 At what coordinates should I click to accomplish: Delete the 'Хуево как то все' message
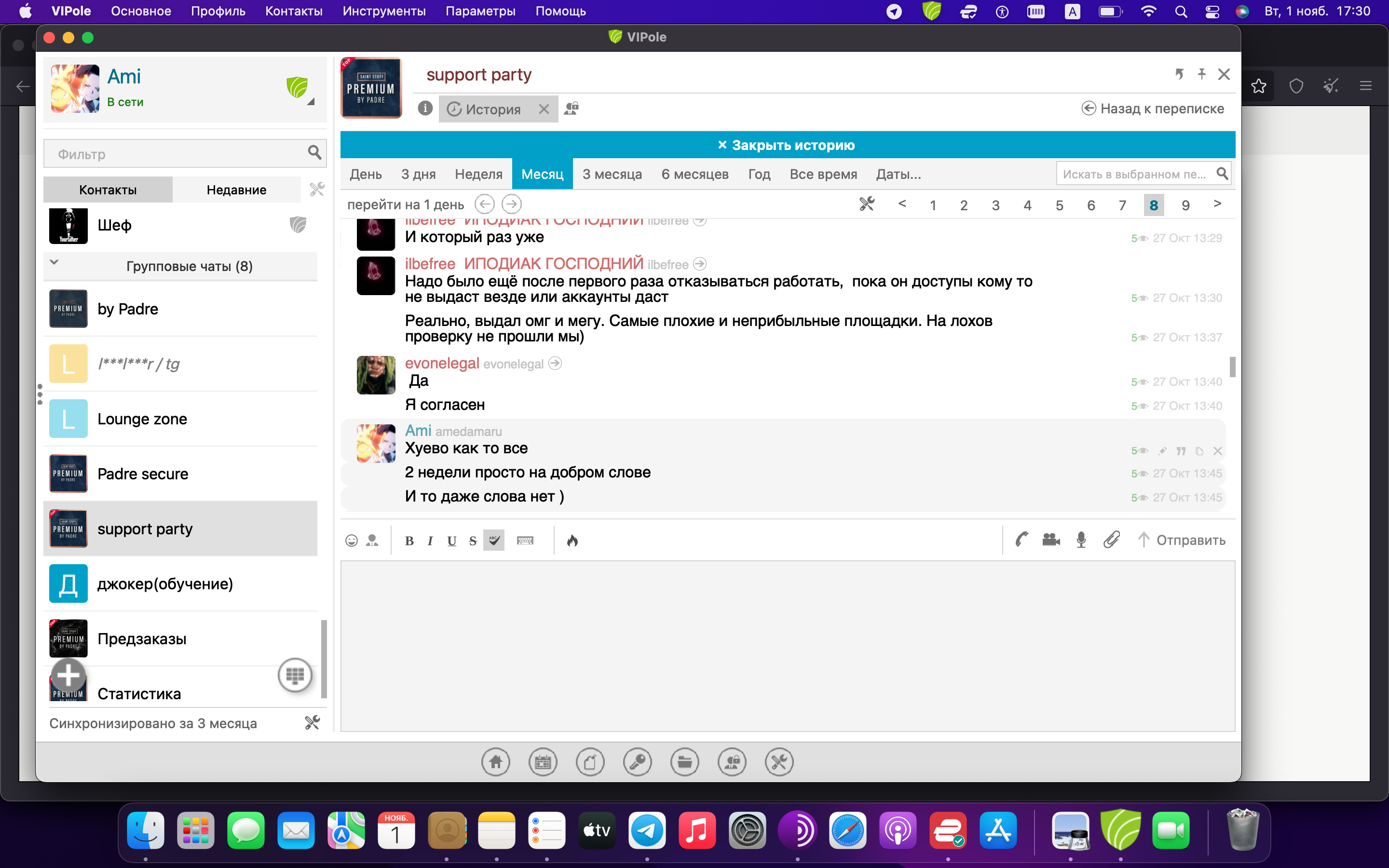pos(1217,451)
